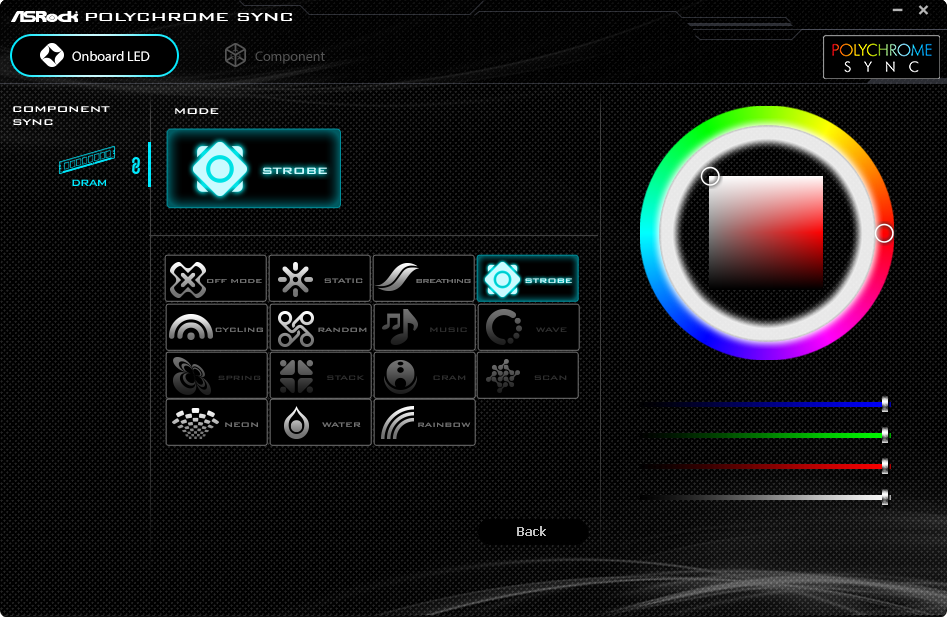Choose the Wave lighting mode
Viewport: 947px width, 617px height.
(528, 327)
